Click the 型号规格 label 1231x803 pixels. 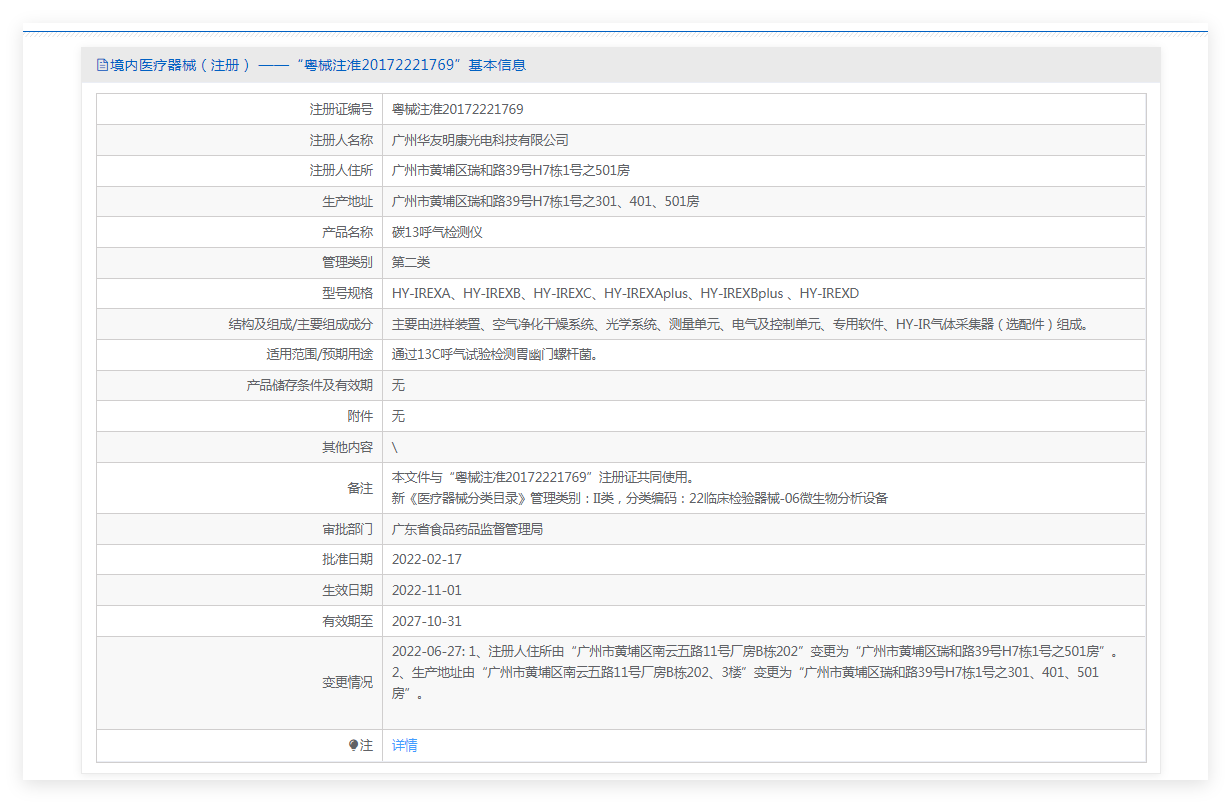(347, 293)
